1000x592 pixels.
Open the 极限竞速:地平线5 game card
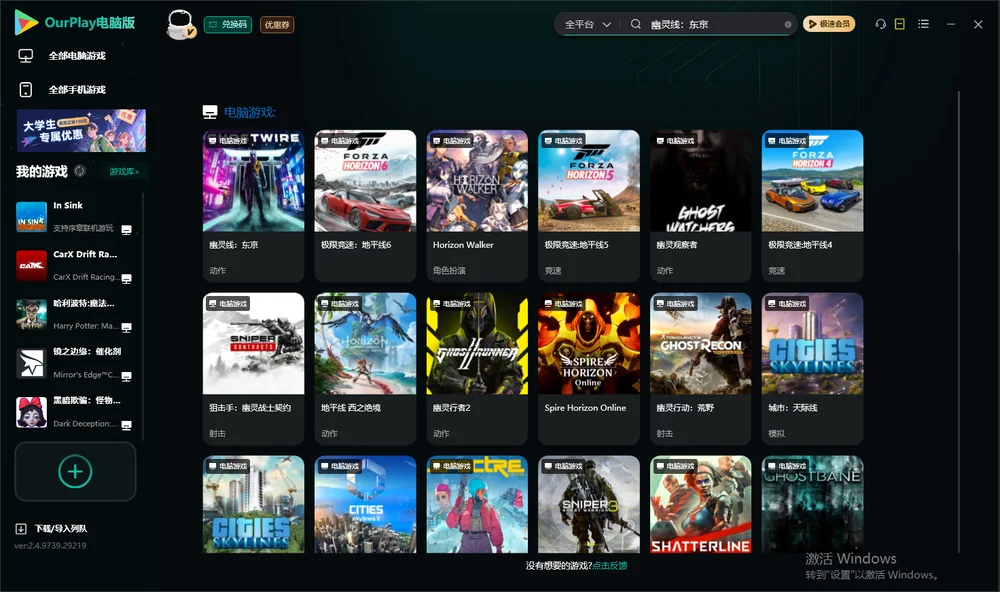589,205
